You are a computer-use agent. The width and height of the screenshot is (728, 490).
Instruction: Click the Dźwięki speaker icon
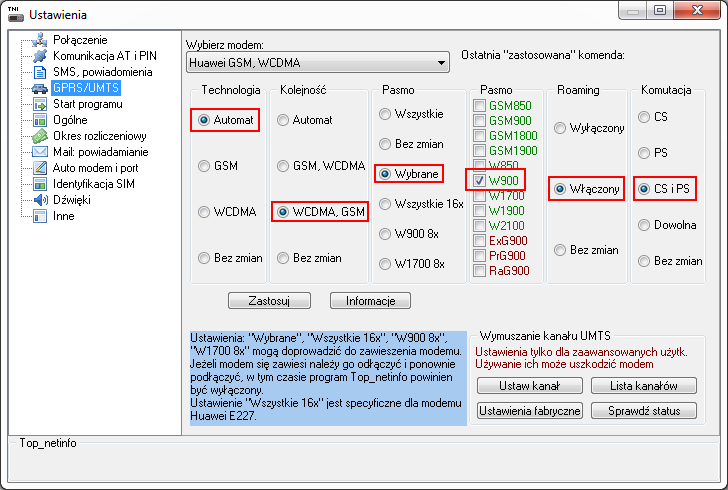(39, 200)
